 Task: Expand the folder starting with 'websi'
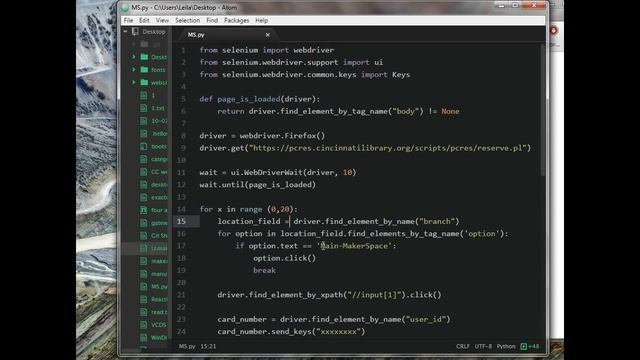[133, 82]
